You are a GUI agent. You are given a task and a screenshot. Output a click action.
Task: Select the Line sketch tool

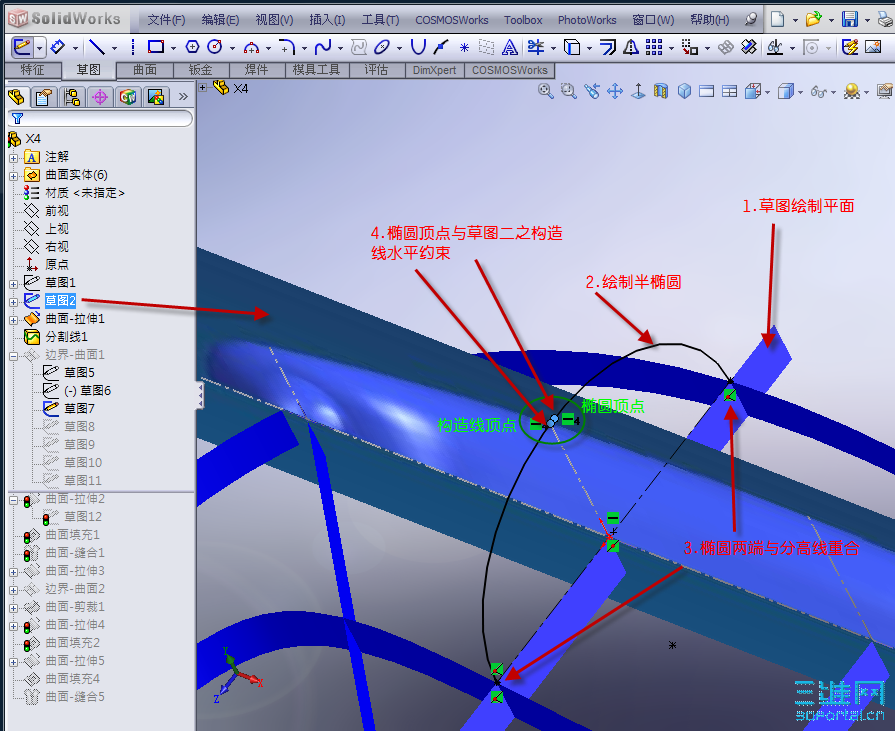[x=98, y=47]
